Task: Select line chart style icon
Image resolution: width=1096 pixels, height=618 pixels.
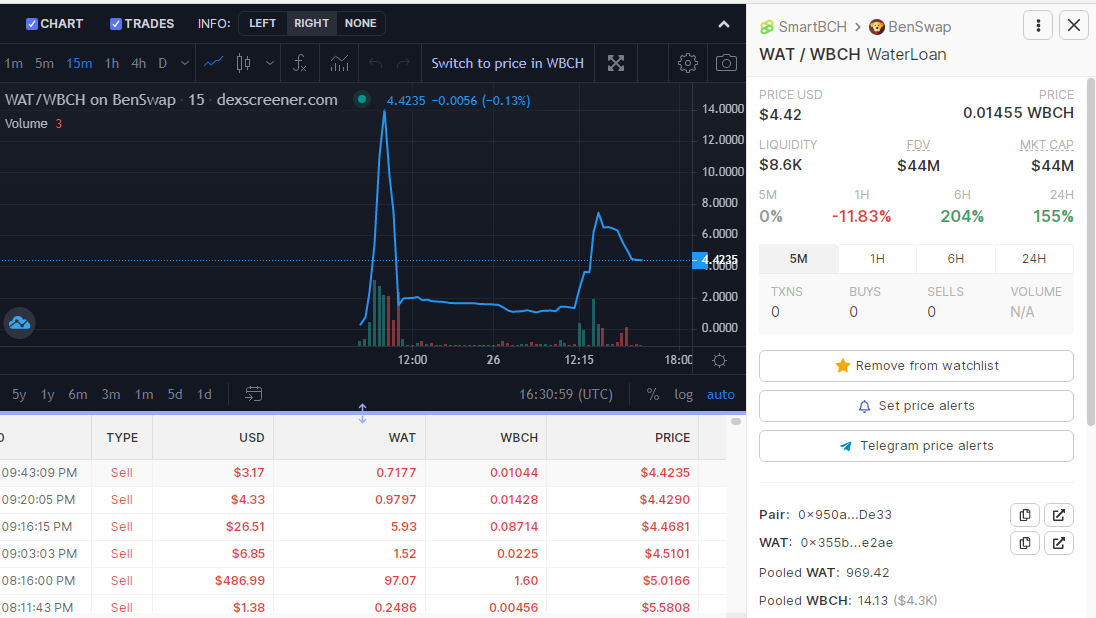Action: [213, 63]
